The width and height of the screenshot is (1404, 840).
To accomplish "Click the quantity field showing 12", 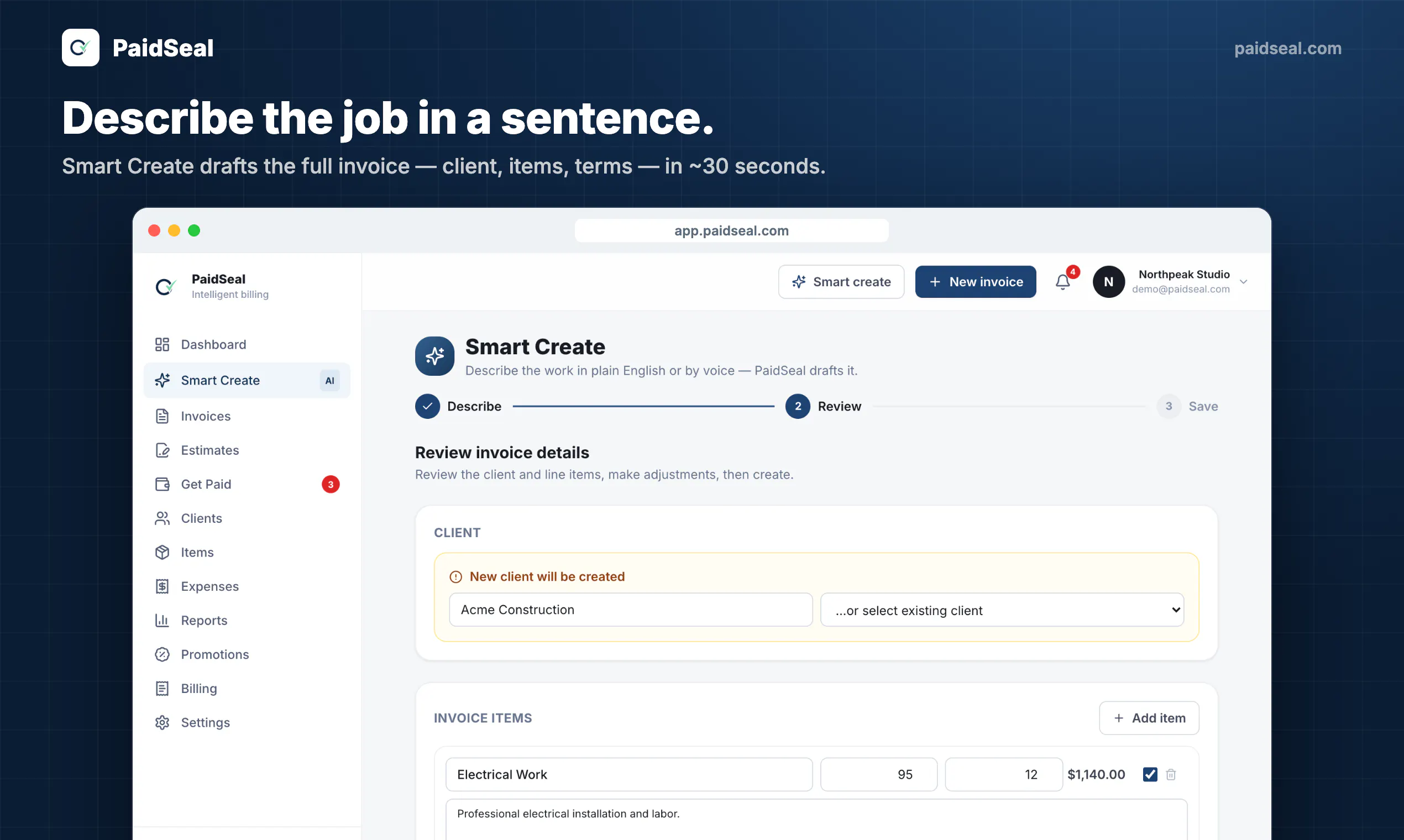I will point(1004,774).
